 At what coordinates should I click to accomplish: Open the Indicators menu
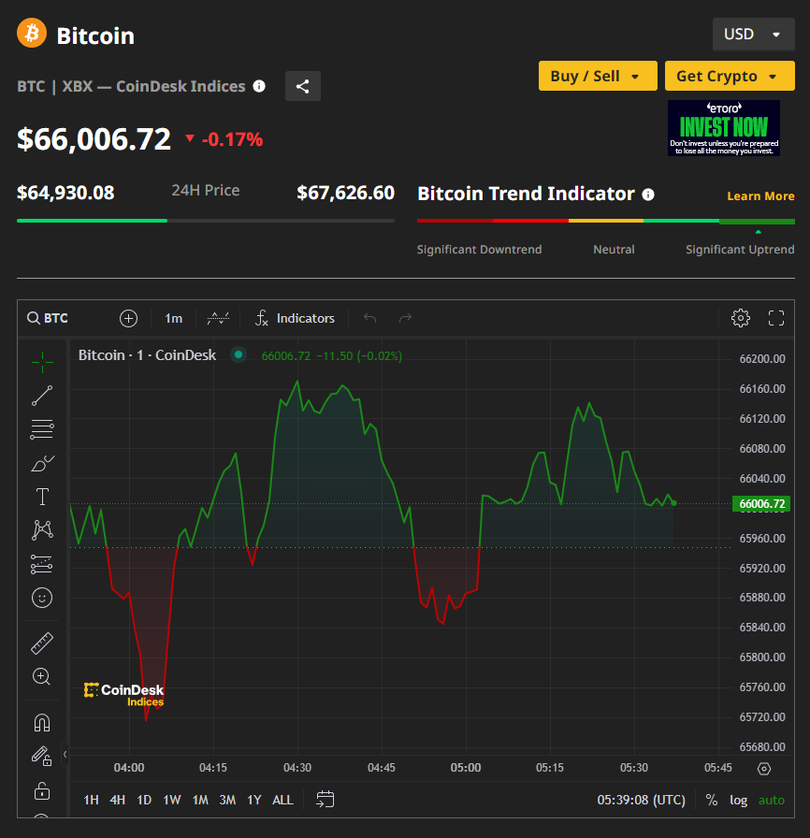tap(295, 318)
